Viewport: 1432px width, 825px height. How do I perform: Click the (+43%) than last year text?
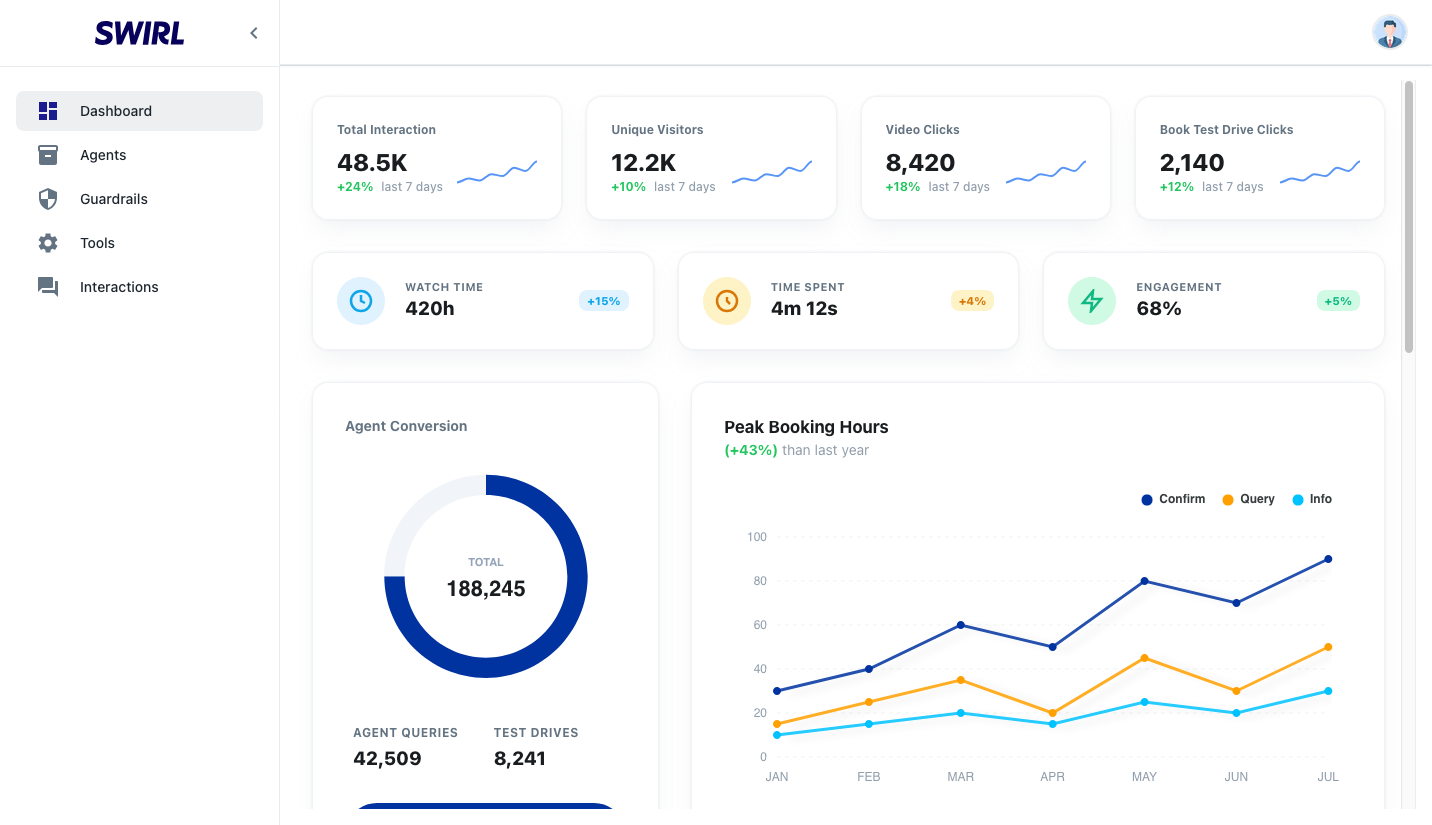(797, 450)
